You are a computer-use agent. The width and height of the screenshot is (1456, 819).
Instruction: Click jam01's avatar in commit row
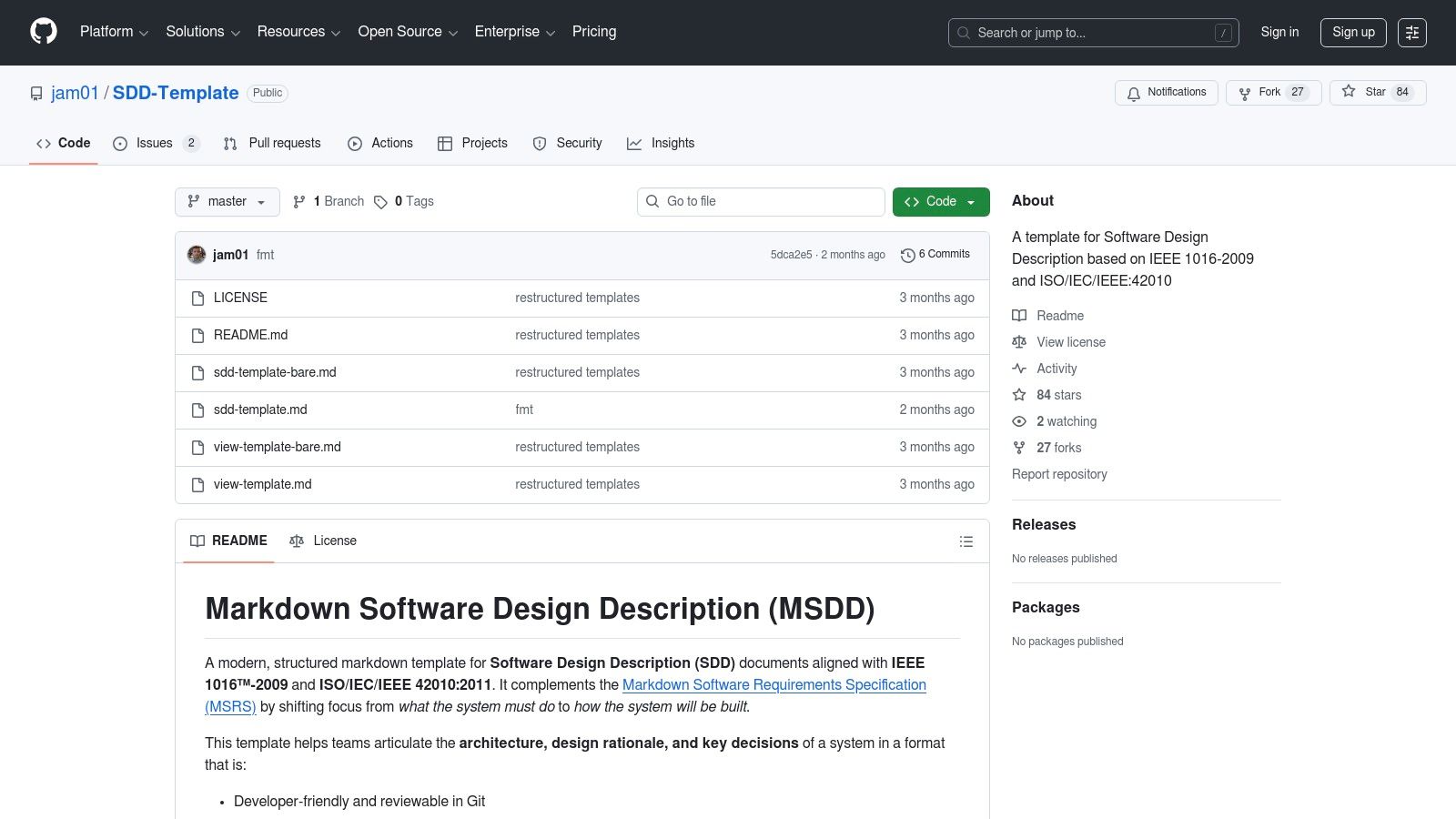pyautogui.click(x=197, y=255)
